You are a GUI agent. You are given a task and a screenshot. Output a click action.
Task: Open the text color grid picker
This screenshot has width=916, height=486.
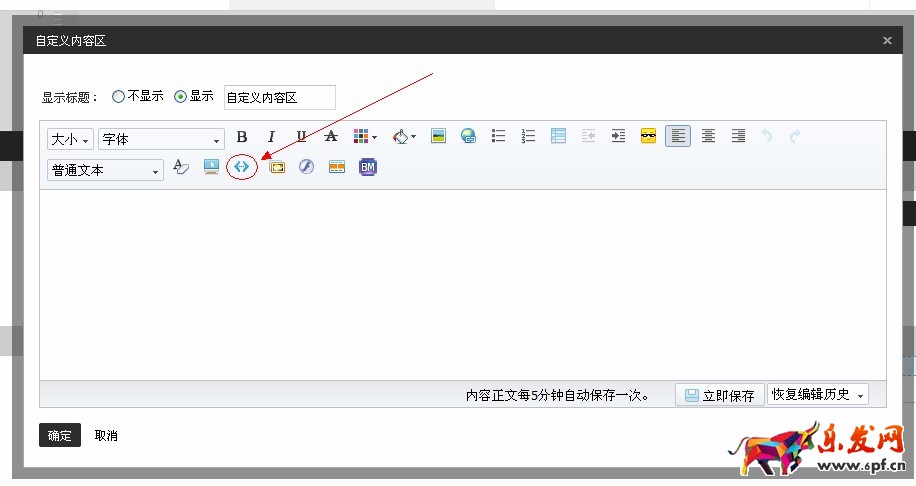365,137
